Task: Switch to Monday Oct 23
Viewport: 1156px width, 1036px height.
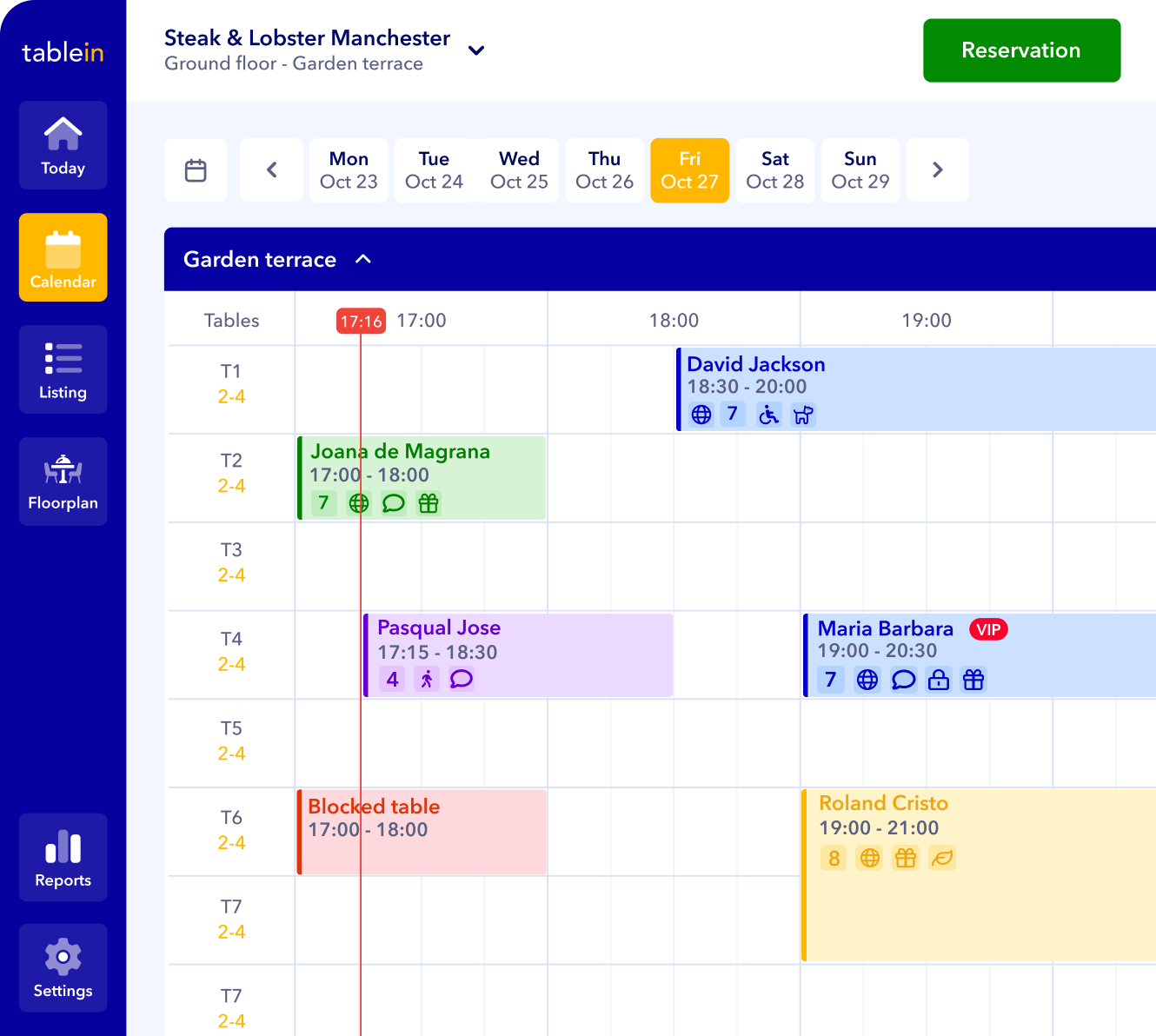Action: point(349,170)
